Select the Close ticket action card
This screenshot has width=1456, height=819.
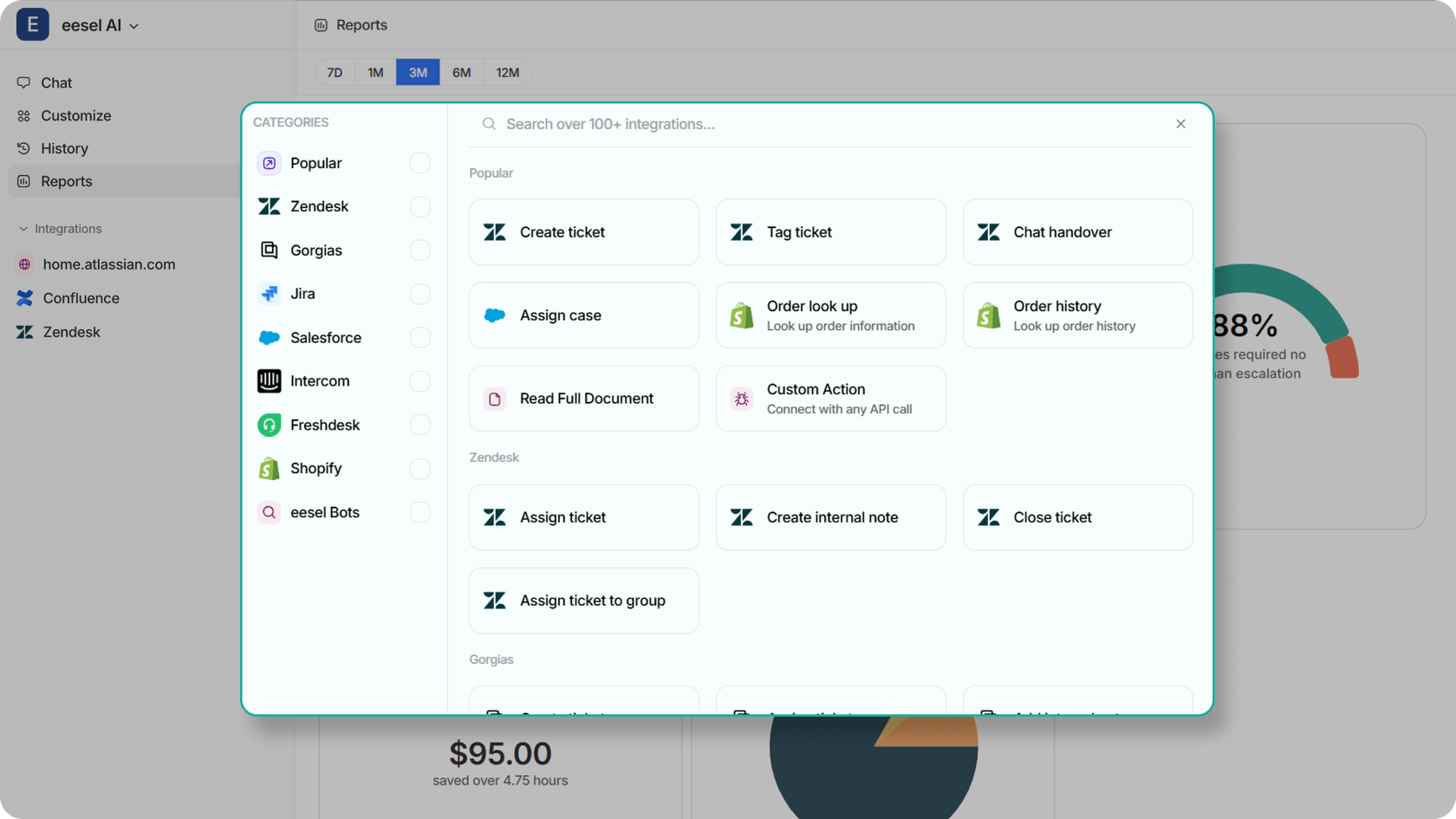(x=1077, y=517)
